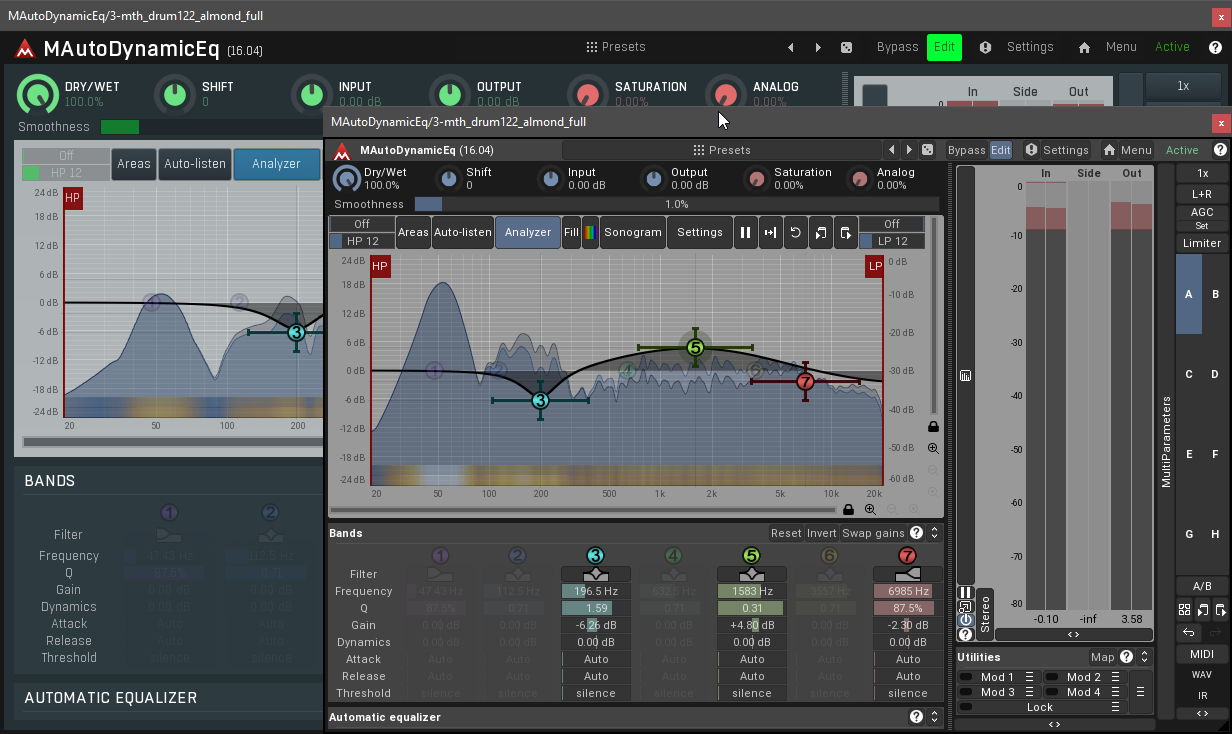Click the spectrum color icon next to Fill
This screenshot has width=1232, height=734.
[590, 232]
